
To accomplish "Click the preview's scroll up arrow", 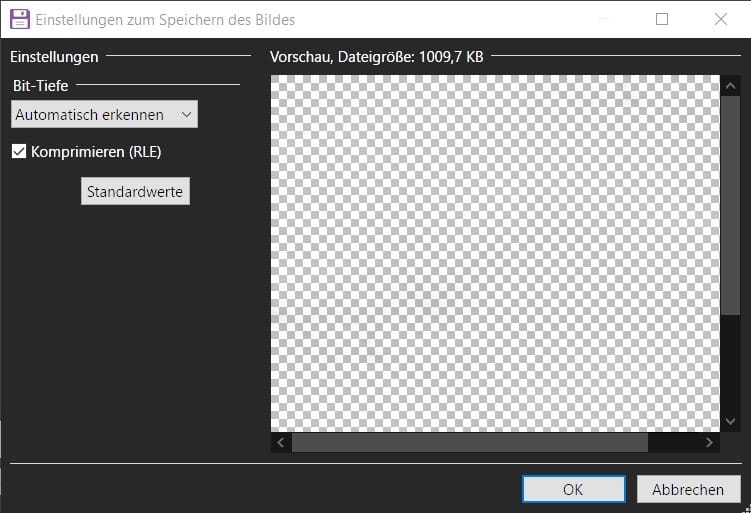I will point(729,85).
